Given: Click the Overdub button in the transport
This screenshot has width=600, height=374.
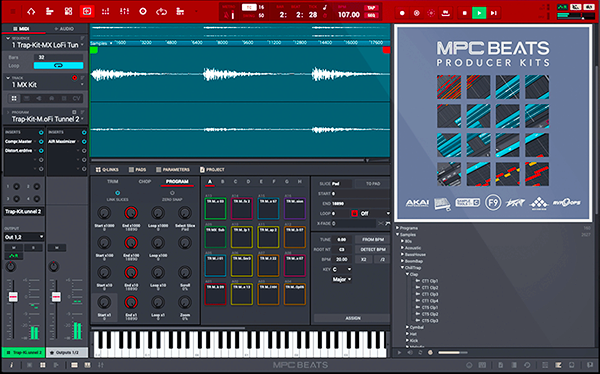Looking at the screenshot, I should [417, 13].
